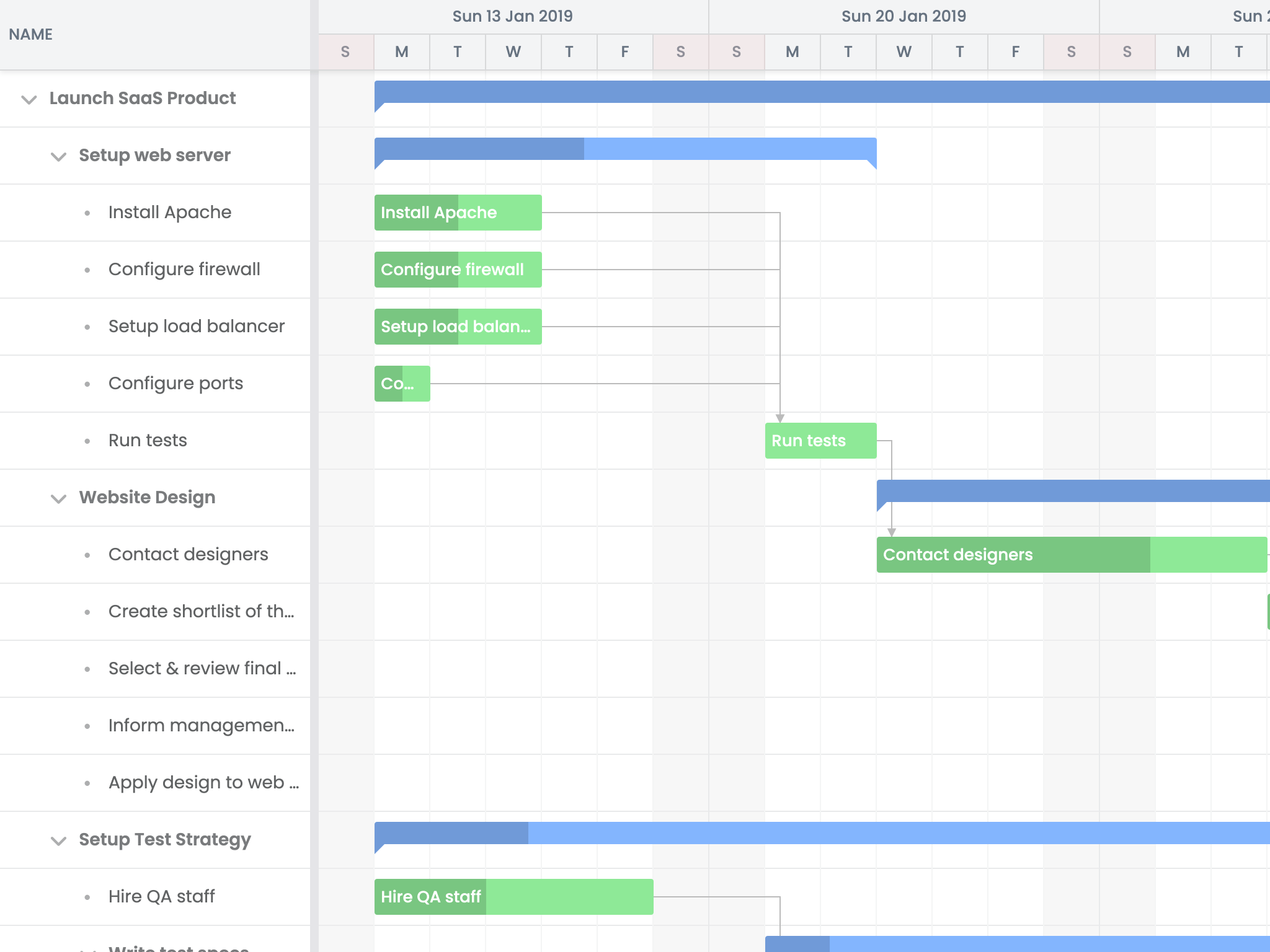
Task: Click the Contact designers task bar
Action: click(x=1072, y=555)
